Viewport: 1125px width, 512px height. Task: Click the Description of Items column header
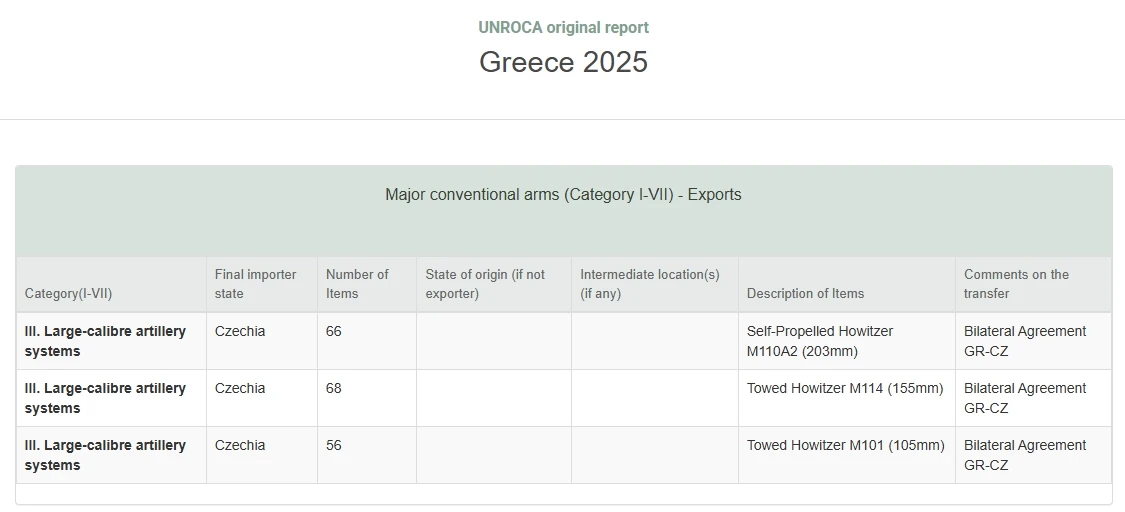(x=805, y=293)
